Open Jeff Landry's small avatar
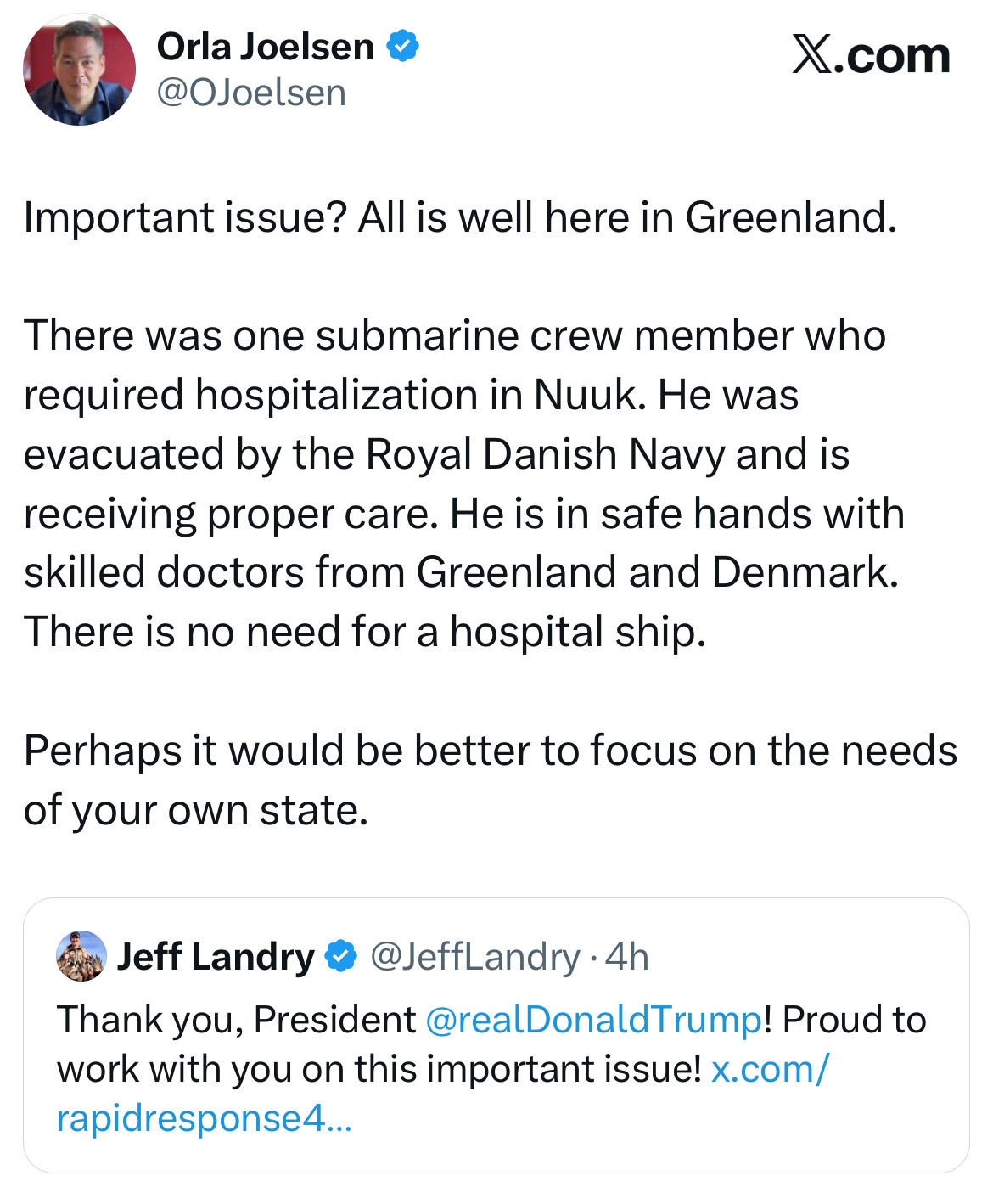993x1204 pixels. [81, 957]
